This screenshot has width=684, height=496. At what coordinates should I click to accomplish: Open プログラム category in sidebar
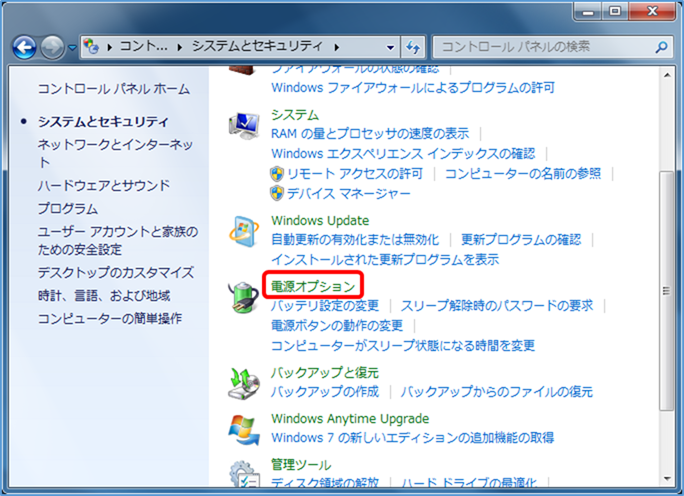68,209
